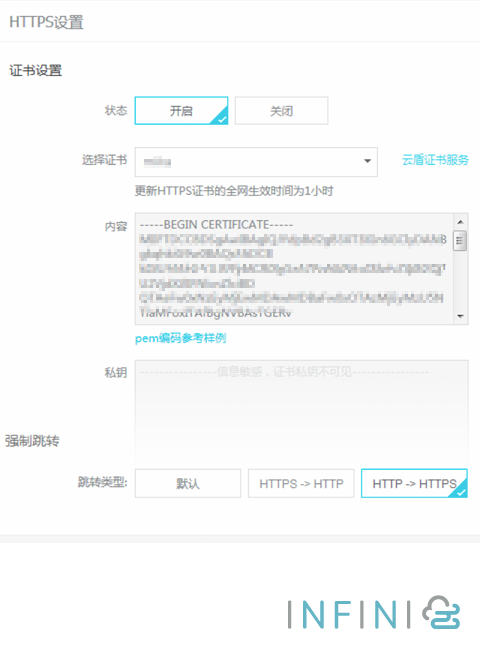The image size is (480, 649).
Task: Click the checkmark corner on 开启 button
Action: point(221,118)
